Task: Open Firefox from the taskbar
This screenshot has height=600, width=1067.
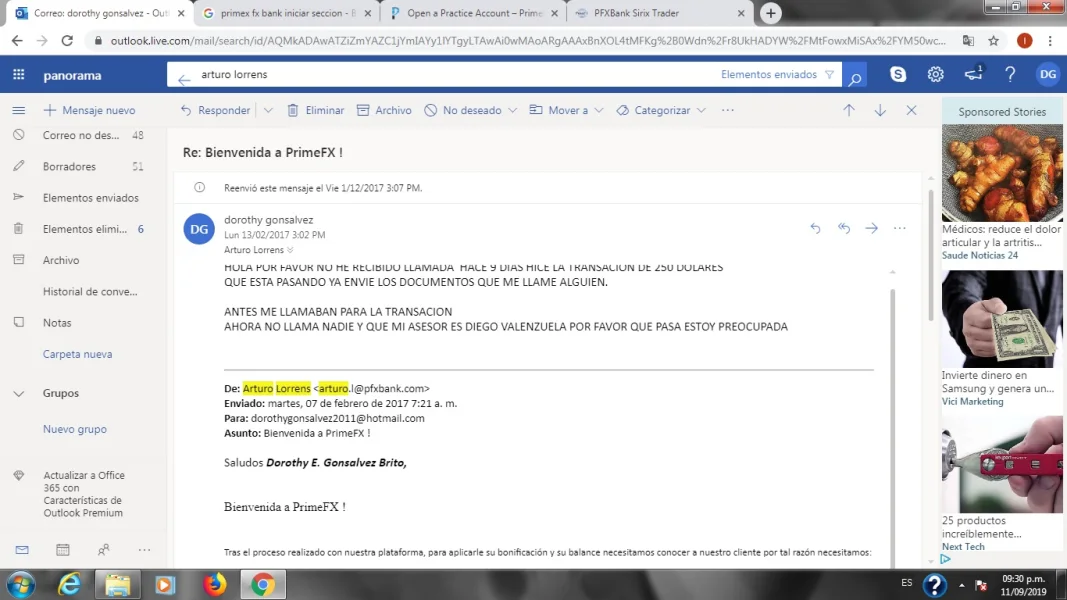Action: coord(214,585)
